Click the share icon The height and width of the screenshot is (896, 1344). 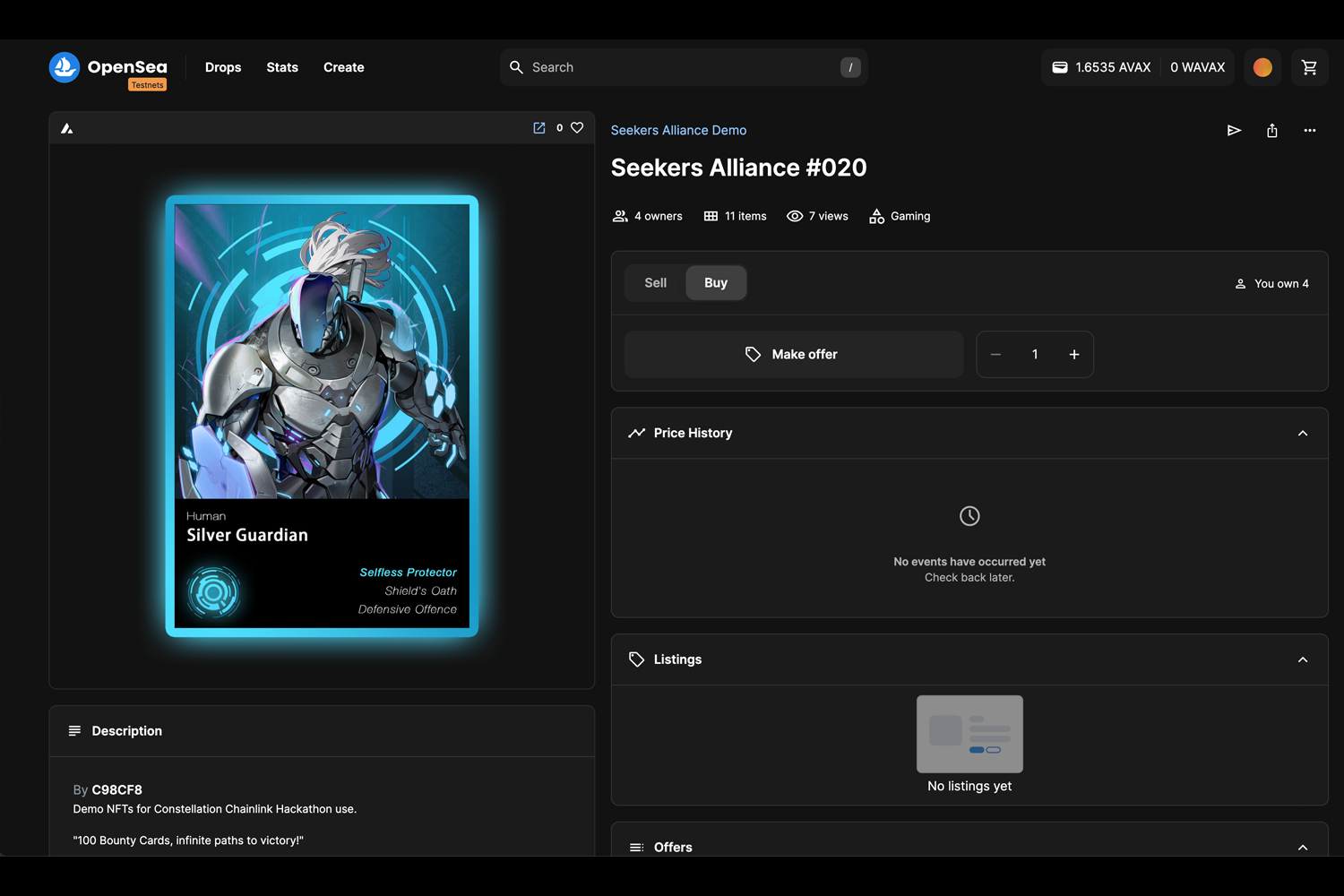point(1272,131)
